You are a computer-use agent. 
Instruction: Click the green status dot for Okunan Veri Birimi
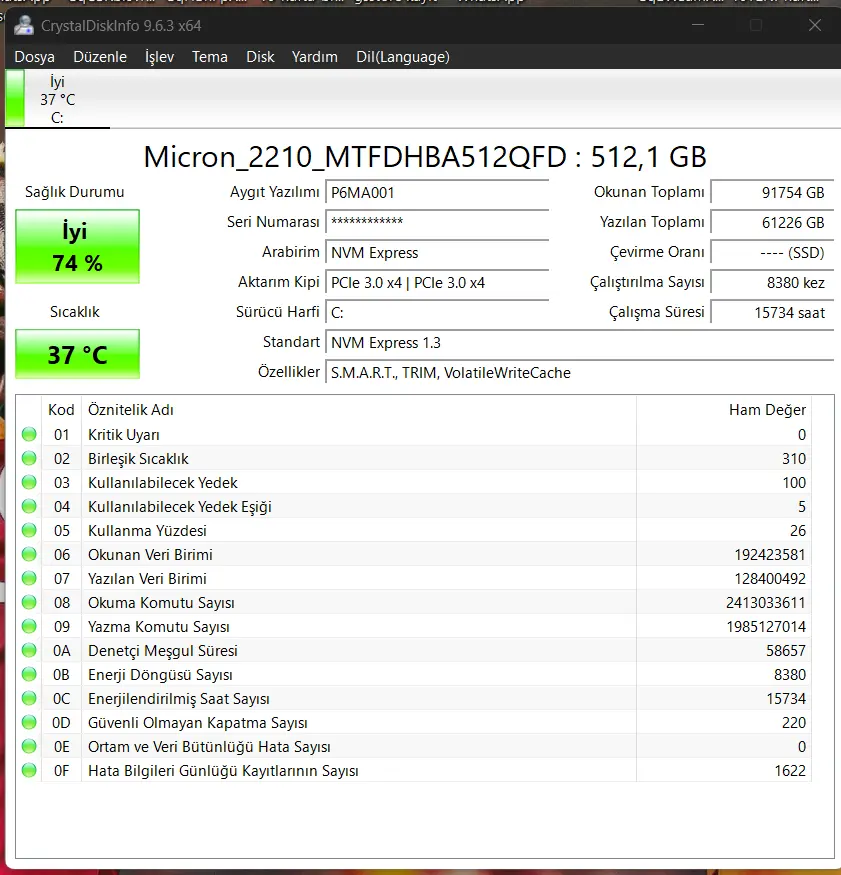[x=29, y=554]
